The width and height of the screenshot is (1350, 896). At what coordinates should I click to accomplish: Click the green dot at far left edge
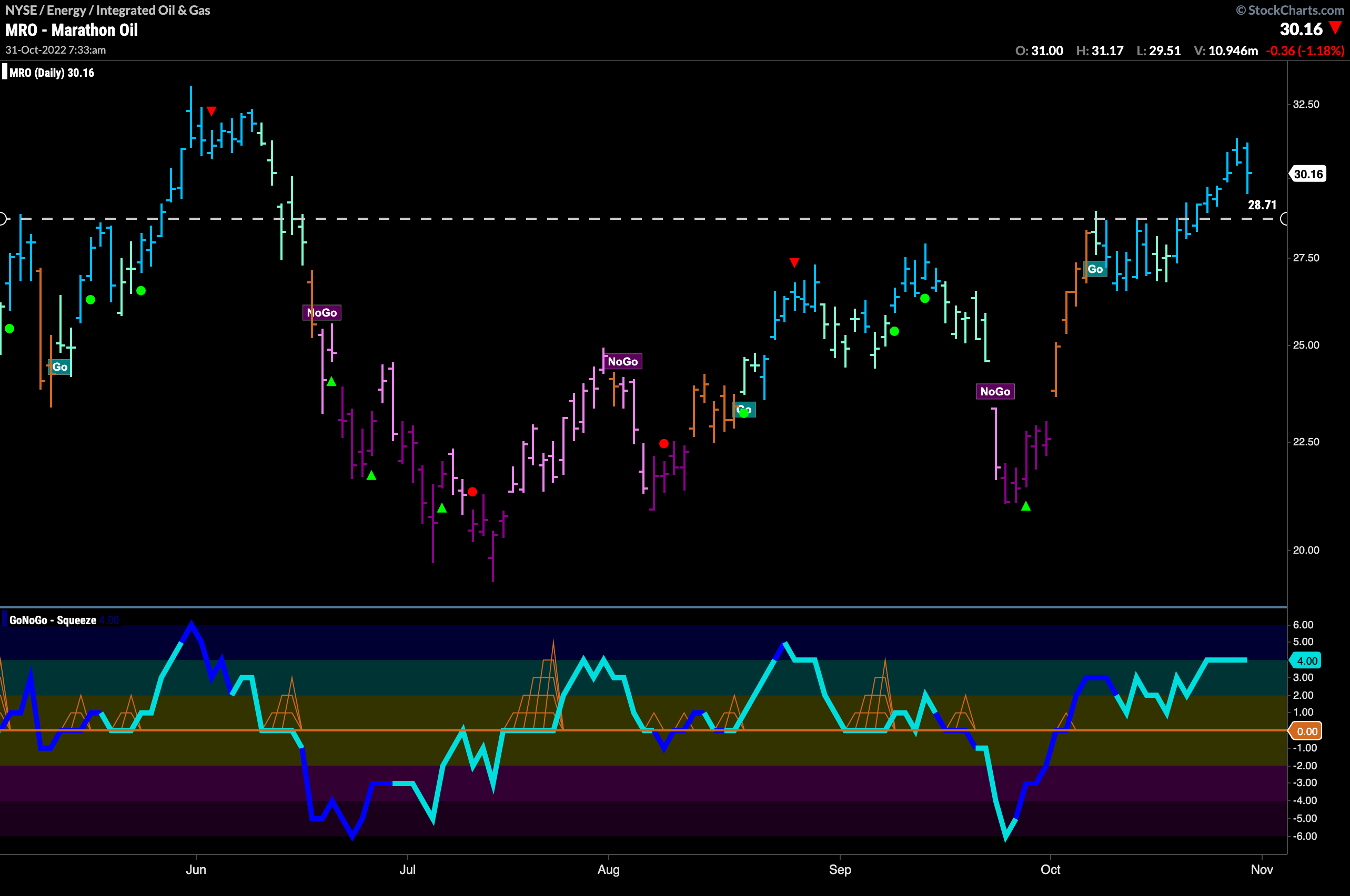9,329
